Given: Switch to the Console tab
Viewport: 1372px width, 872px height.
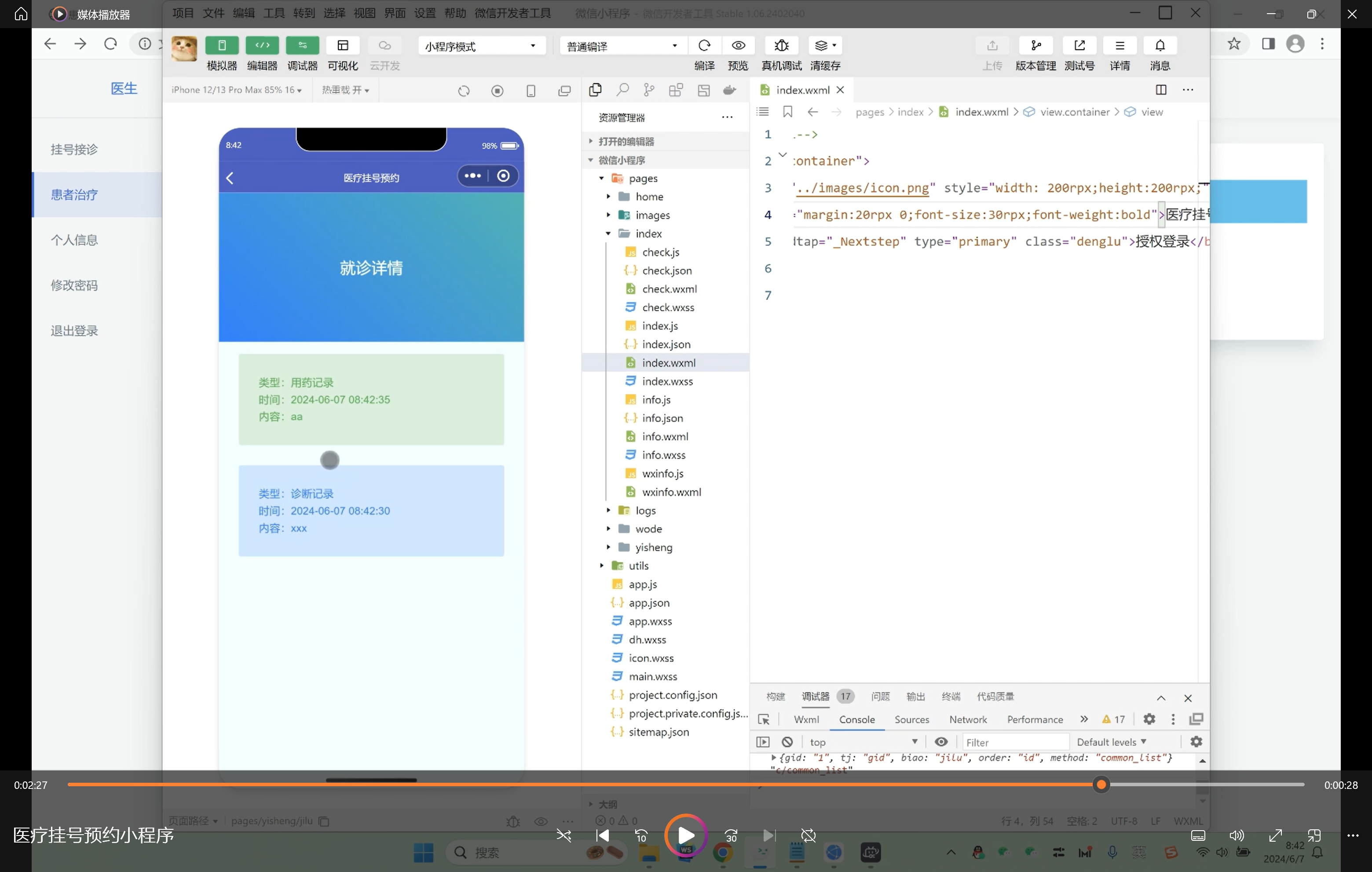Looking at the screenshot, I should pos(856,719).
